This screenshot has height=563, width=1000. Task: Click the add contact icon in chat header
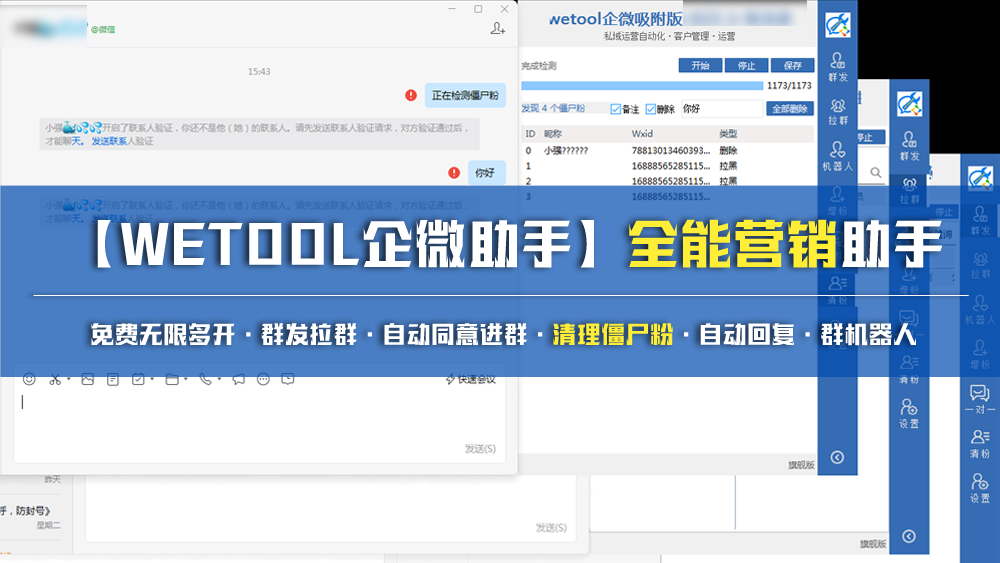click(x=497, y=29)
